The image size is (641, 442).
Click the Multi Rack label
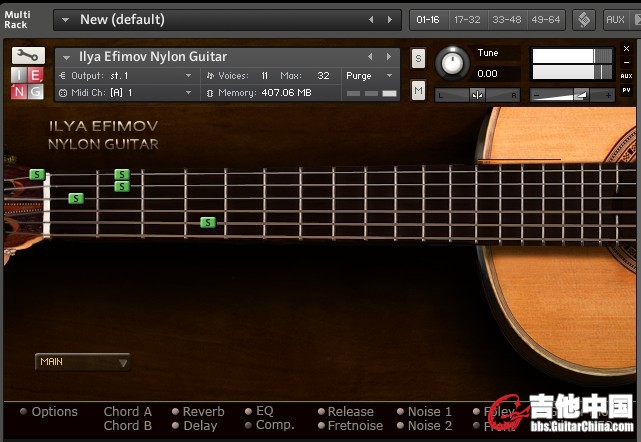pyautogui.click(x=17, y=20)
